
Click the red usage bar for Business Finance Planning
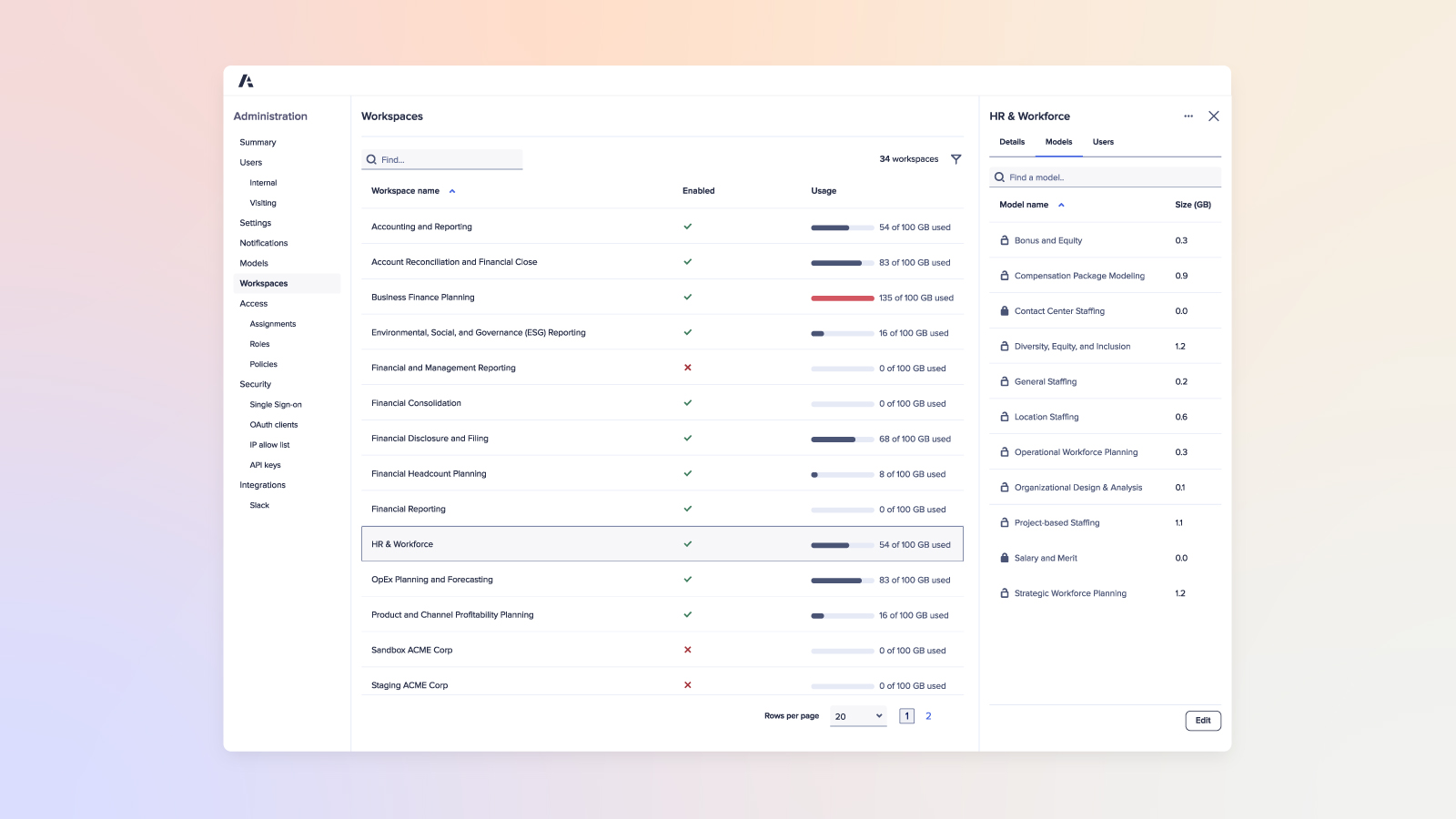(842, 298)
